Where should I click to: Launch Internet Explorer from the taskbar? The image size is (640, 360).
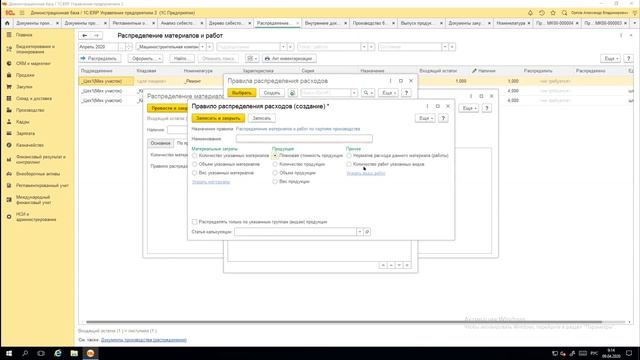click(58, 353)
